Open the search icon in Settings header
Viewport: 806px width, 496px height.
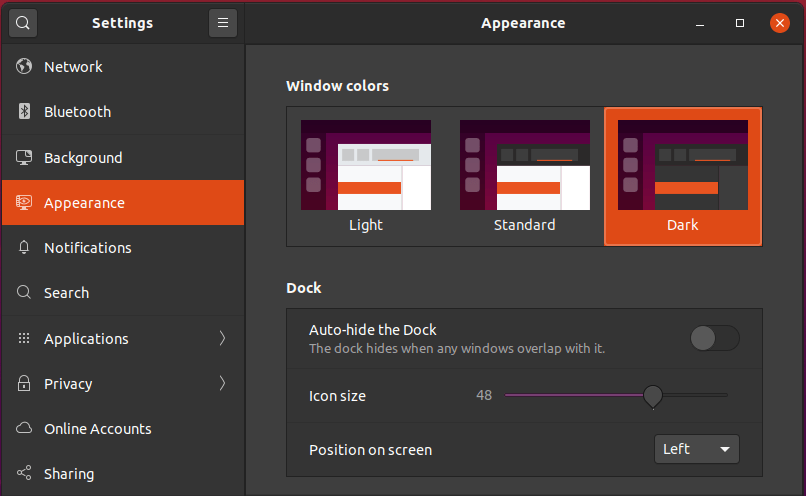pyautogui.click(x=23, y=23)
